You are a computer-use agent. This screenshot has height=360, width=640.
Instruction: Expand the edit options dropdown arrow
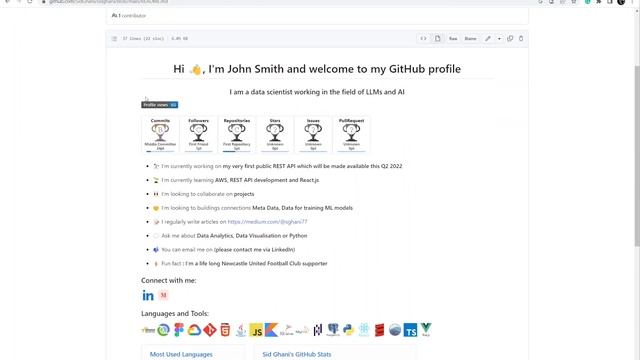499,38
